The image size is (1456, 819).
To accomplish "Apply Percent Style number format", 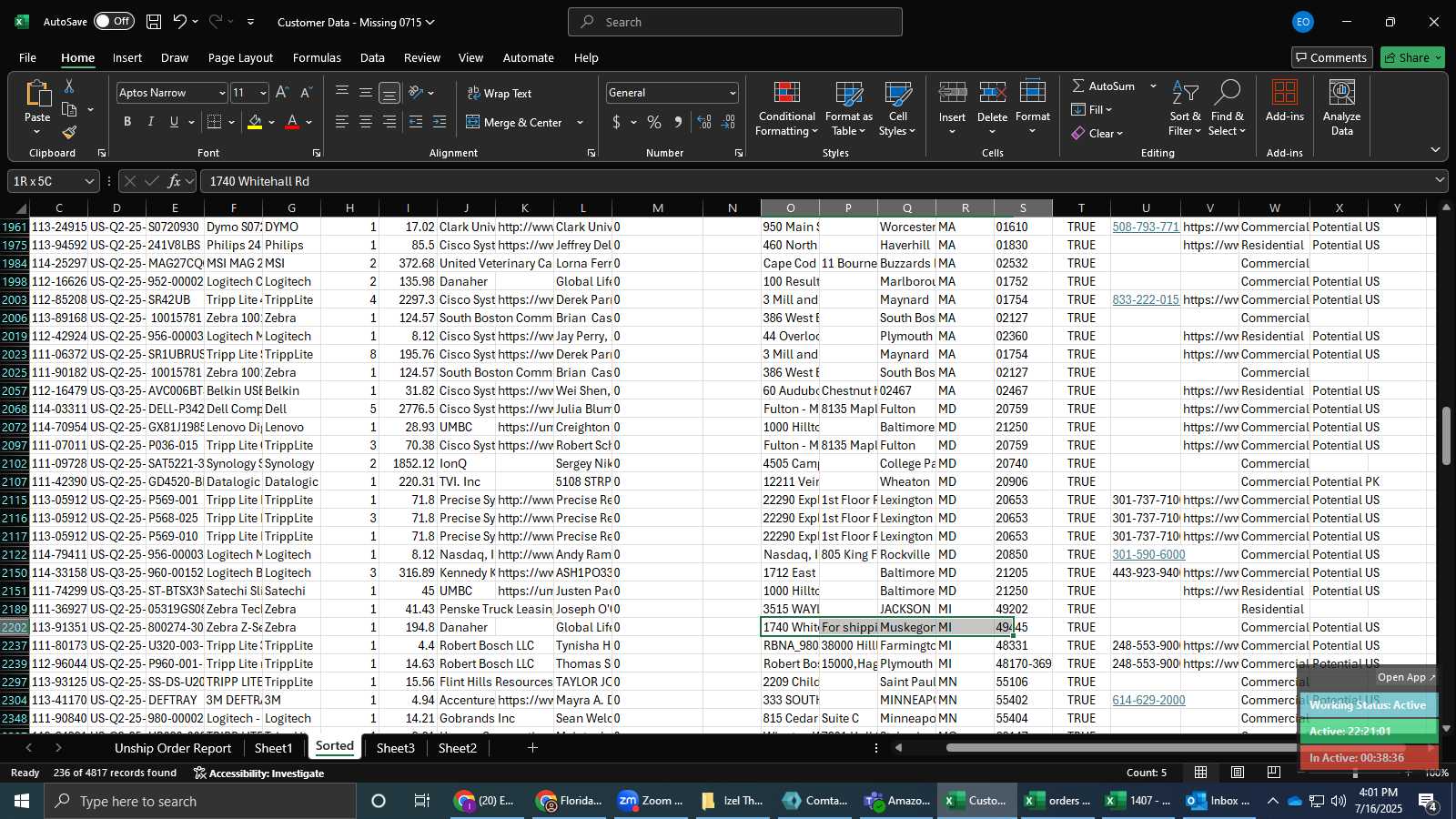I will point(654,122).
